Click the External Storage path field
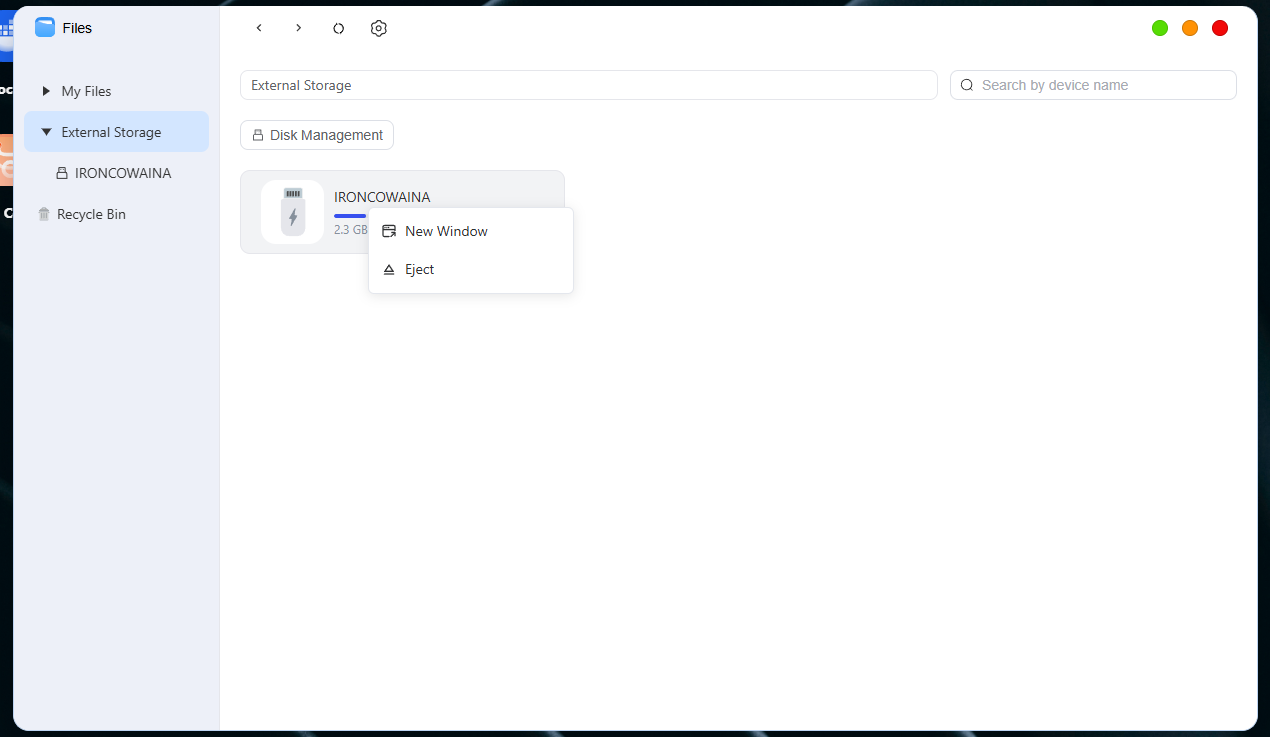Screen dimensions: 1270x737 (589, 85)
